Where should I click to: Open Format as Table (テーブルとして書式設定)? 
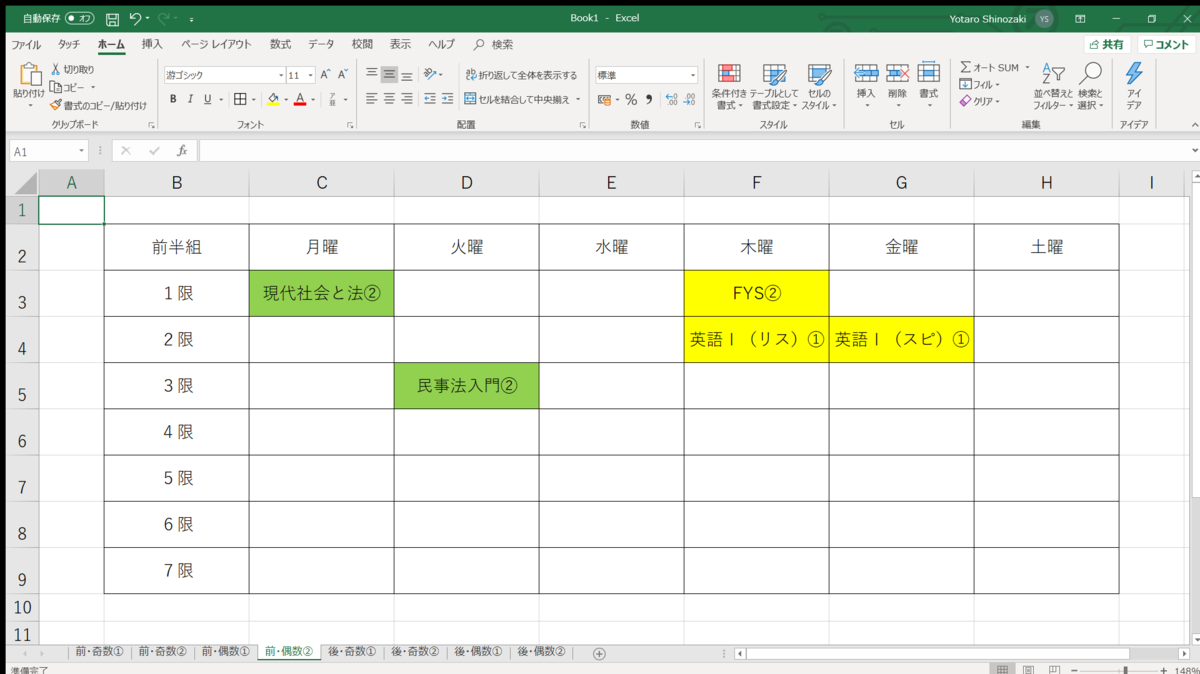pos(774,87)
